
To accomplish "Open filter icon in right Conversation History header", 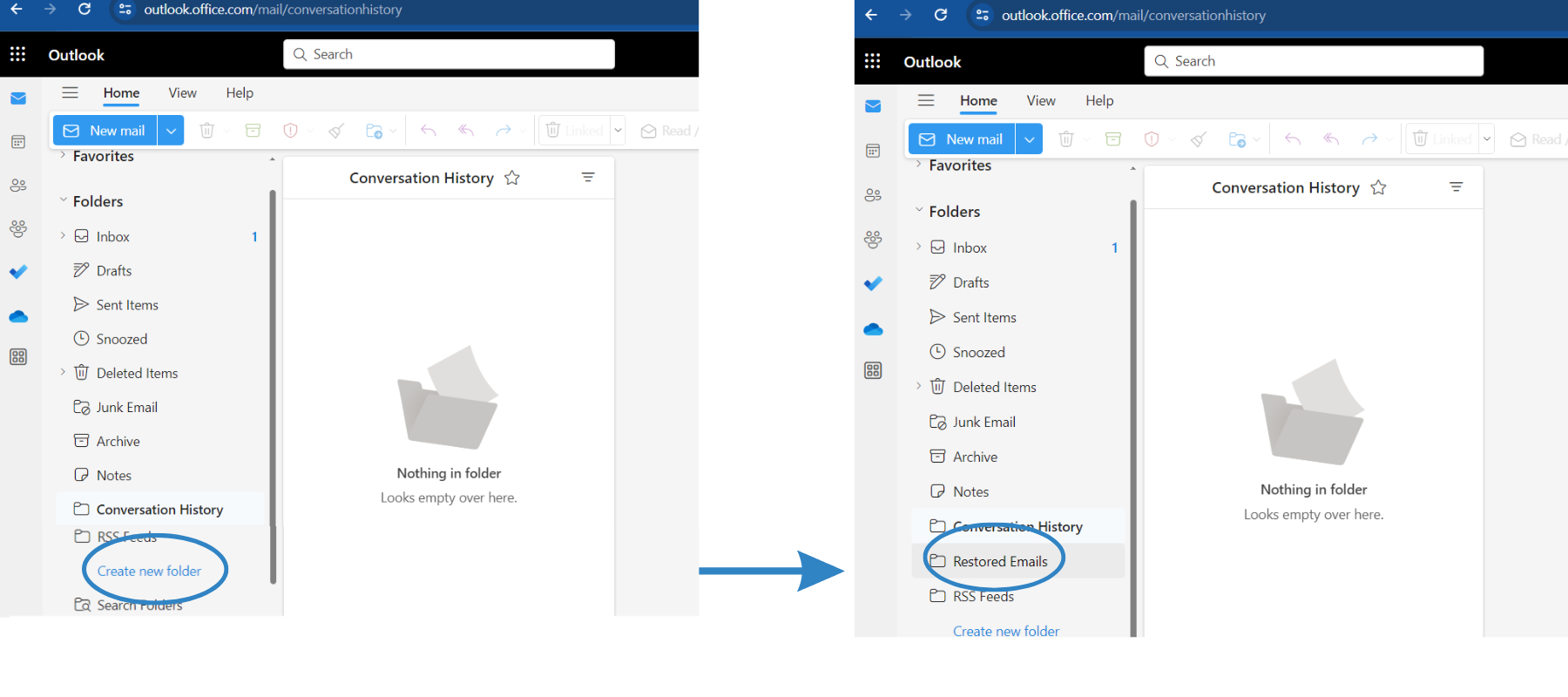I will [x=1456, y=186].
